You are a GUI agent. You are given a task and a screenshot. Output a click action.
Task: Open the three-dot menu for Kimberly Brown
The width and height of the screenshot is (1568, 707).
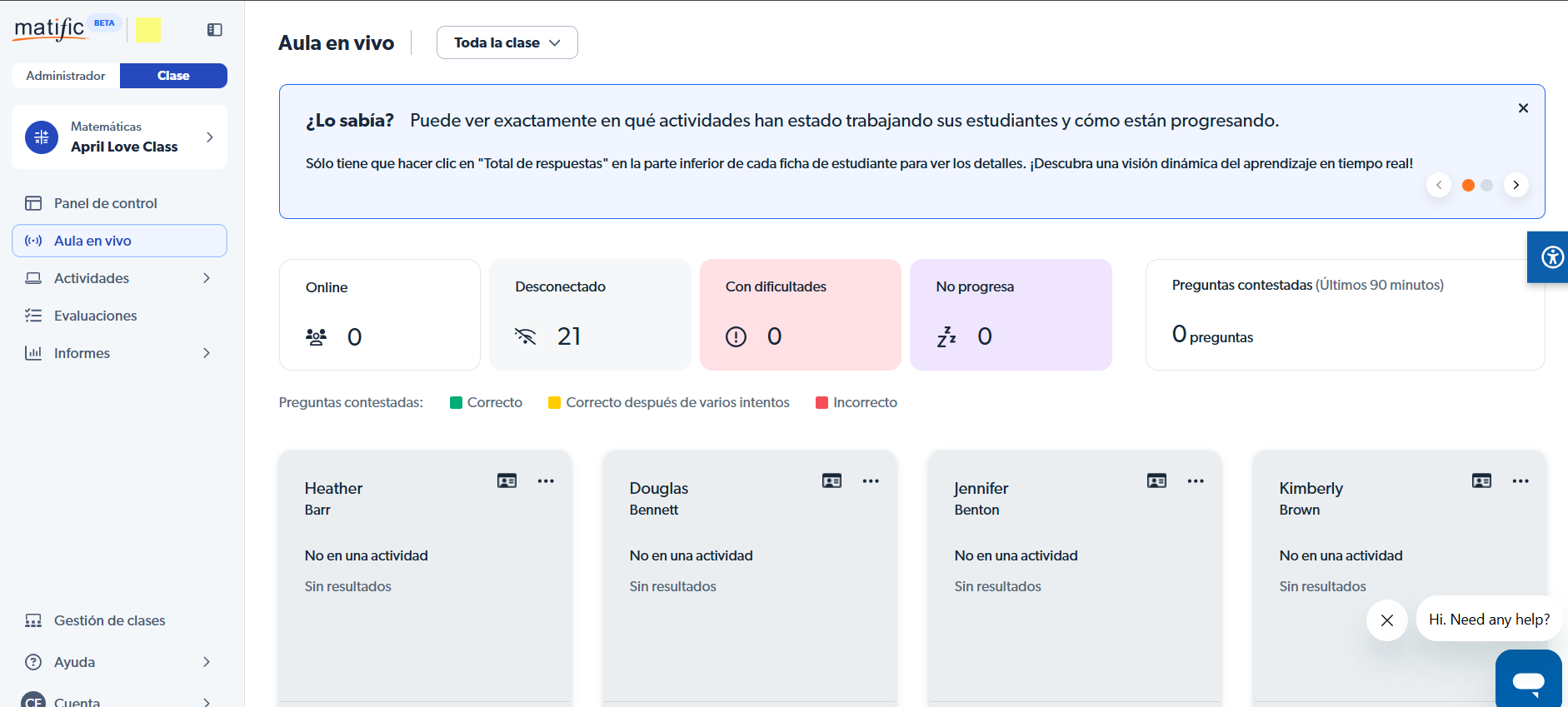(x=1520, y=480)
